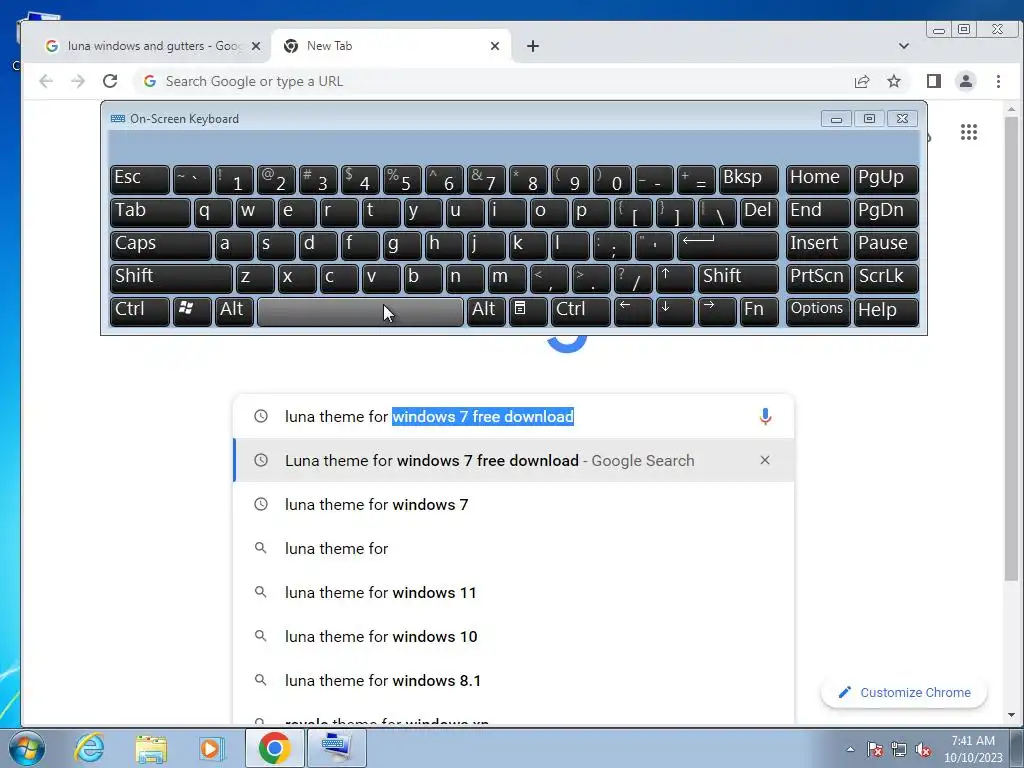Close the New Tab tab
Image resolution: width=1024 pixels, height=768 pixels.
[495, 46]
